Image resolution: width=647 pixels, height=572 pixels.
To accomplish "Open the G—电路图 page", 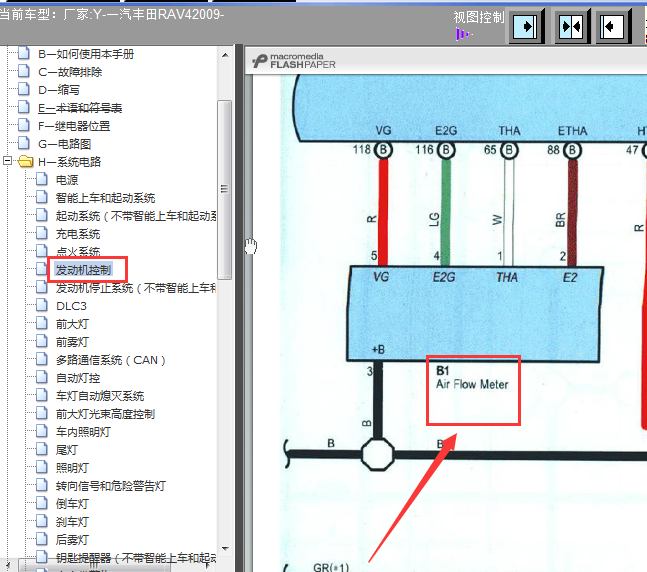I will [64, 144].
